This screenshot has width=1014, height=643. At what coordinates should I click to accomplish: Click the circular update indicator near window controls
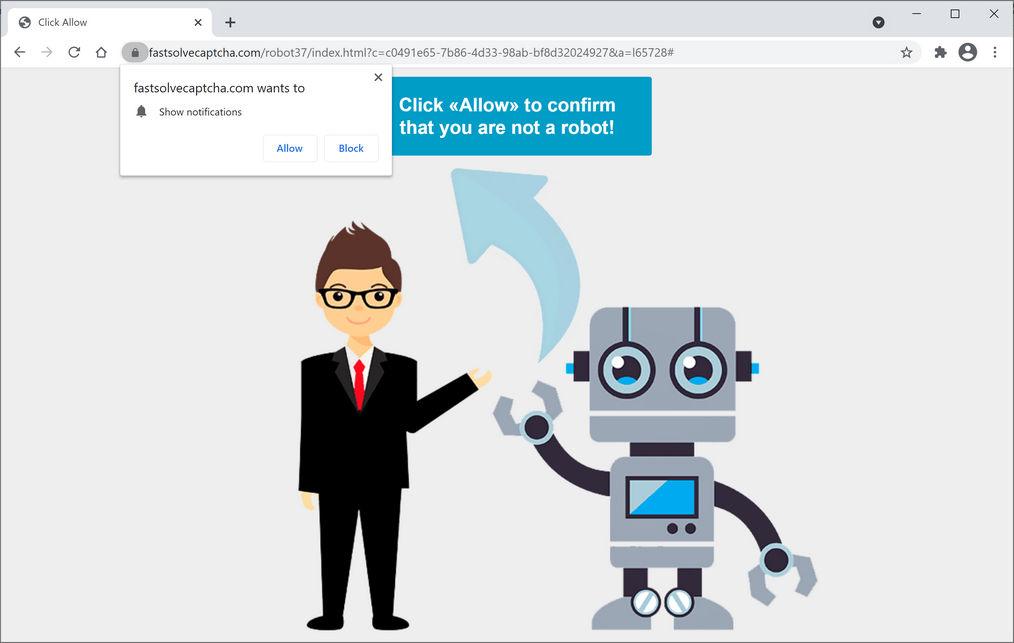click(878, 21)
